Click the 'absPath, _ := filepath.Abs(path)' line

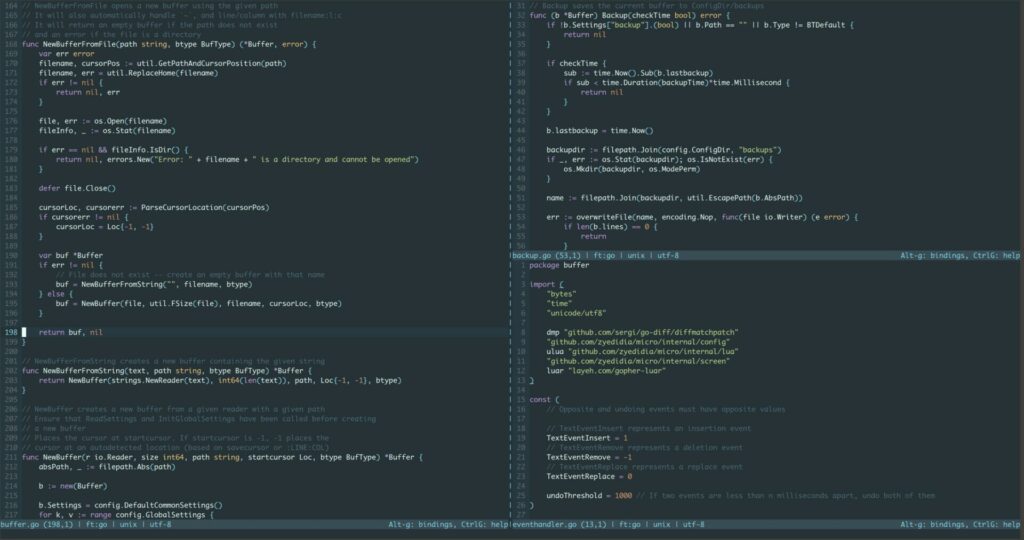[107, 467]
